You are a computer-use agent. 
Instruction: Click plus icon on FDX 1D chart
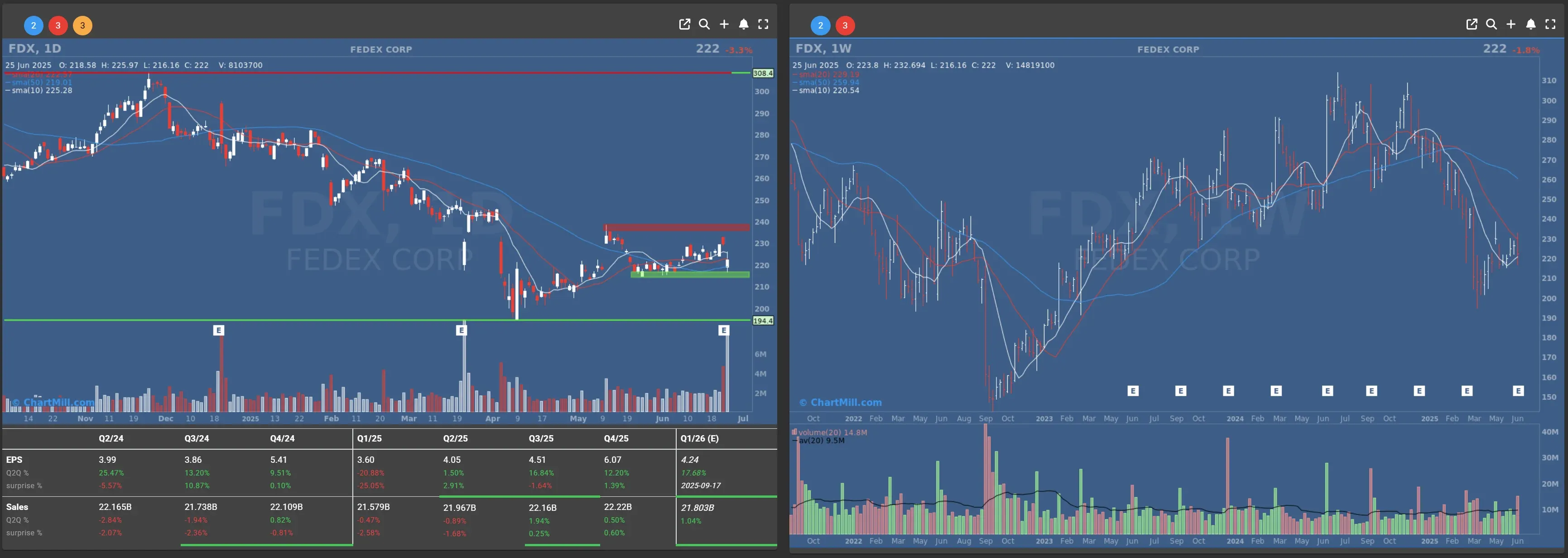724,24
